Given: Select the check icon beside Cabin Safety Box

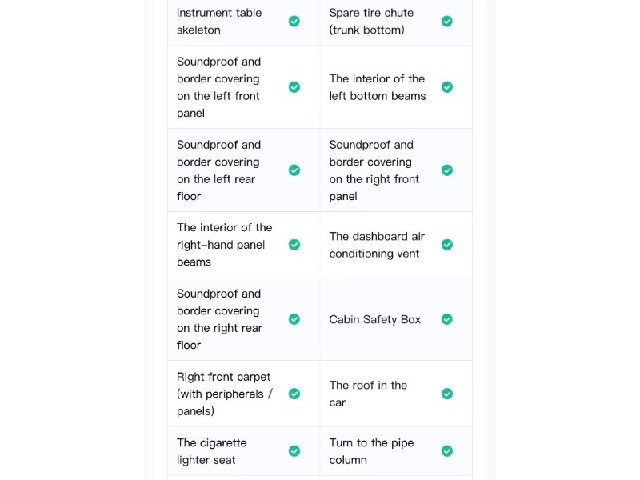Looking at the screenshot, I should [447, 319].
